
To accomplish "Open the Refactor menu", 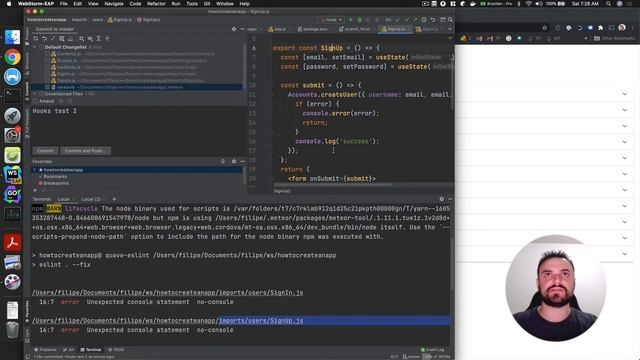I will (x=156, y=4).
